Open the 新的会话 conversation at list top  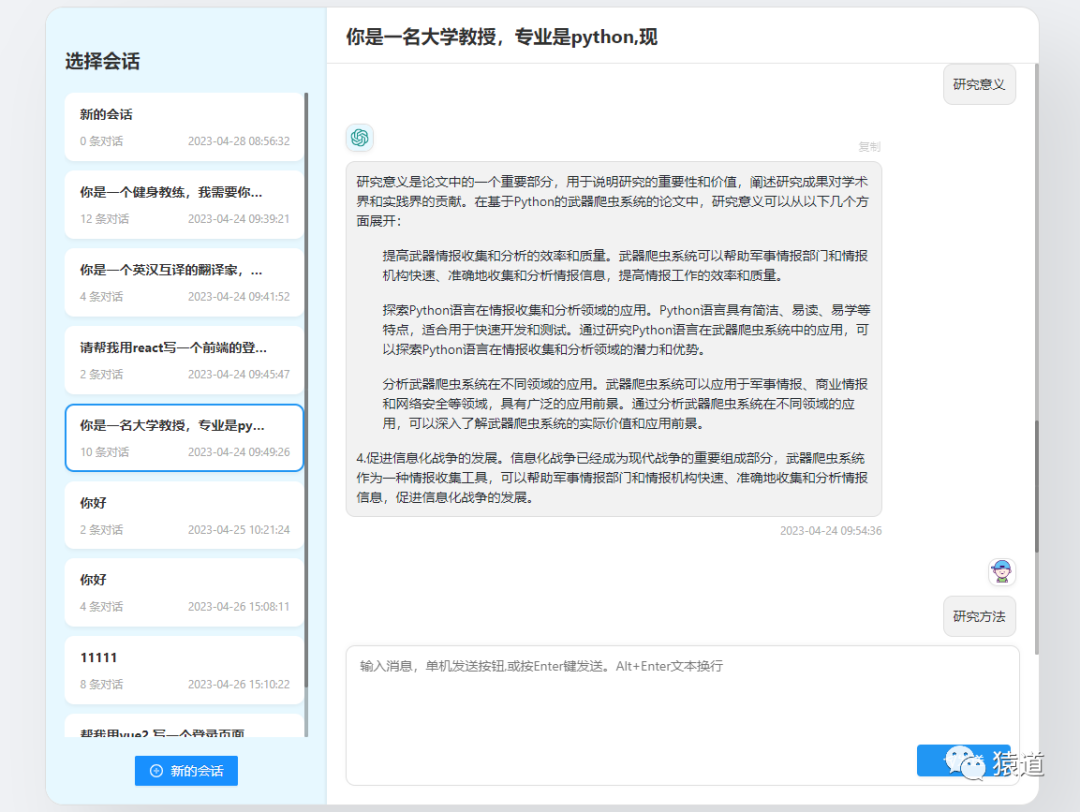point(185,126)
